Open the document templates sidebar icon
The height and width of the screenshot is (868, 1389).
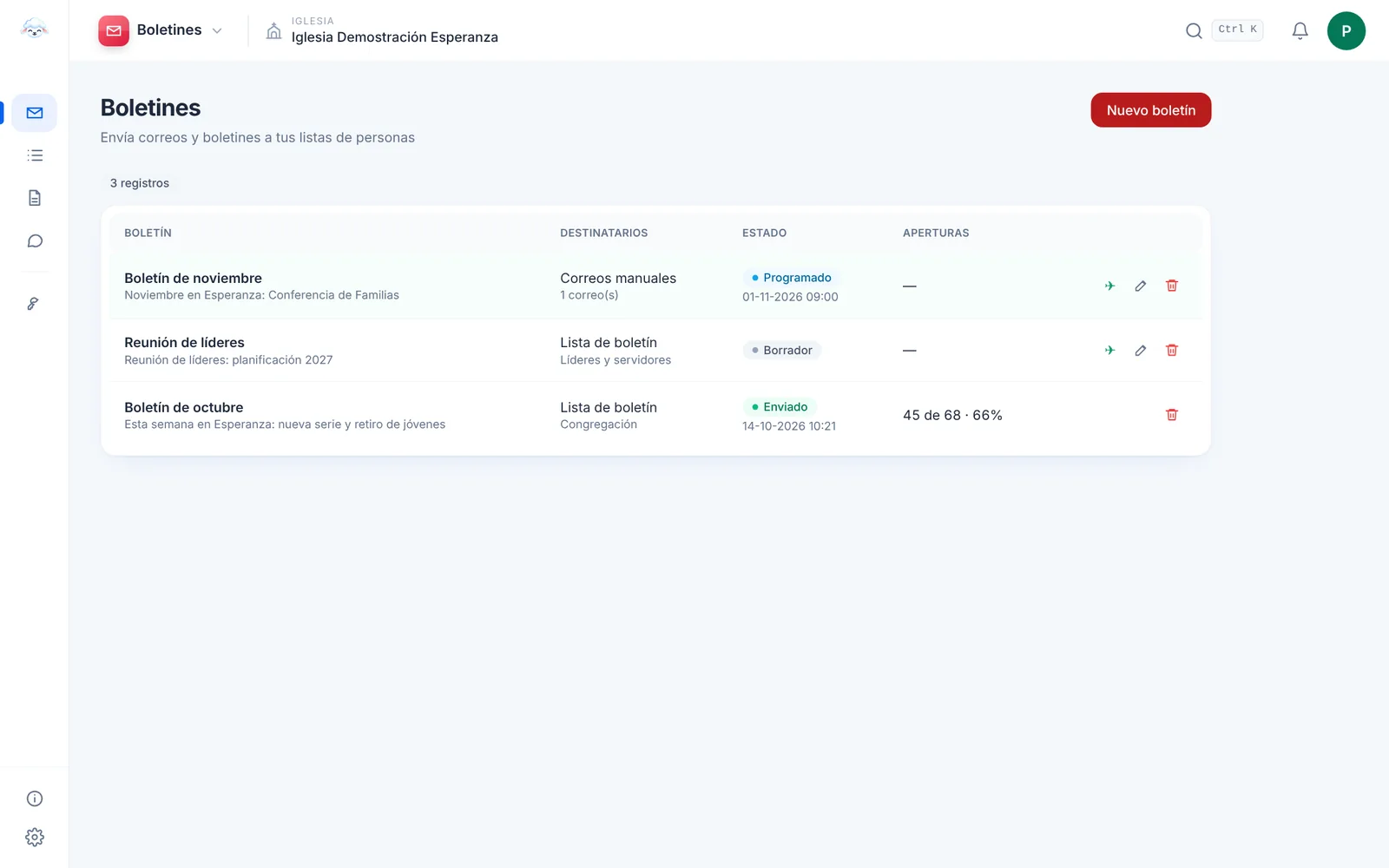tap(35, 198)
